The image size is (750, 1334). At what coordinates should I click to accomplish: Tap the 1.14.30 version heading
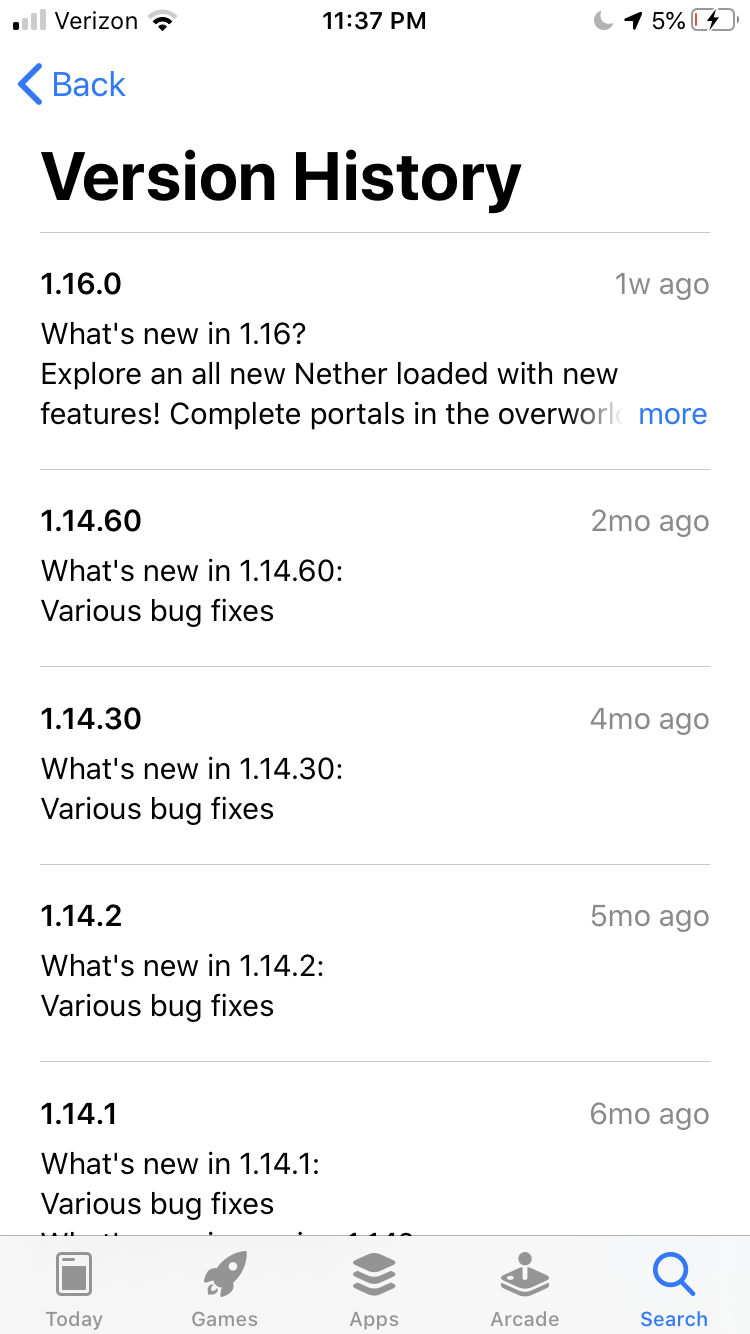pos(91,719)
